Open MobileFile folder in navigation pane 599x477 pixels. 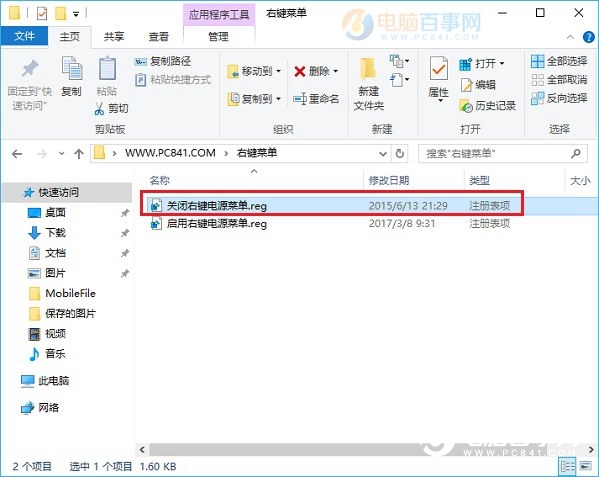tap(70, 293)
